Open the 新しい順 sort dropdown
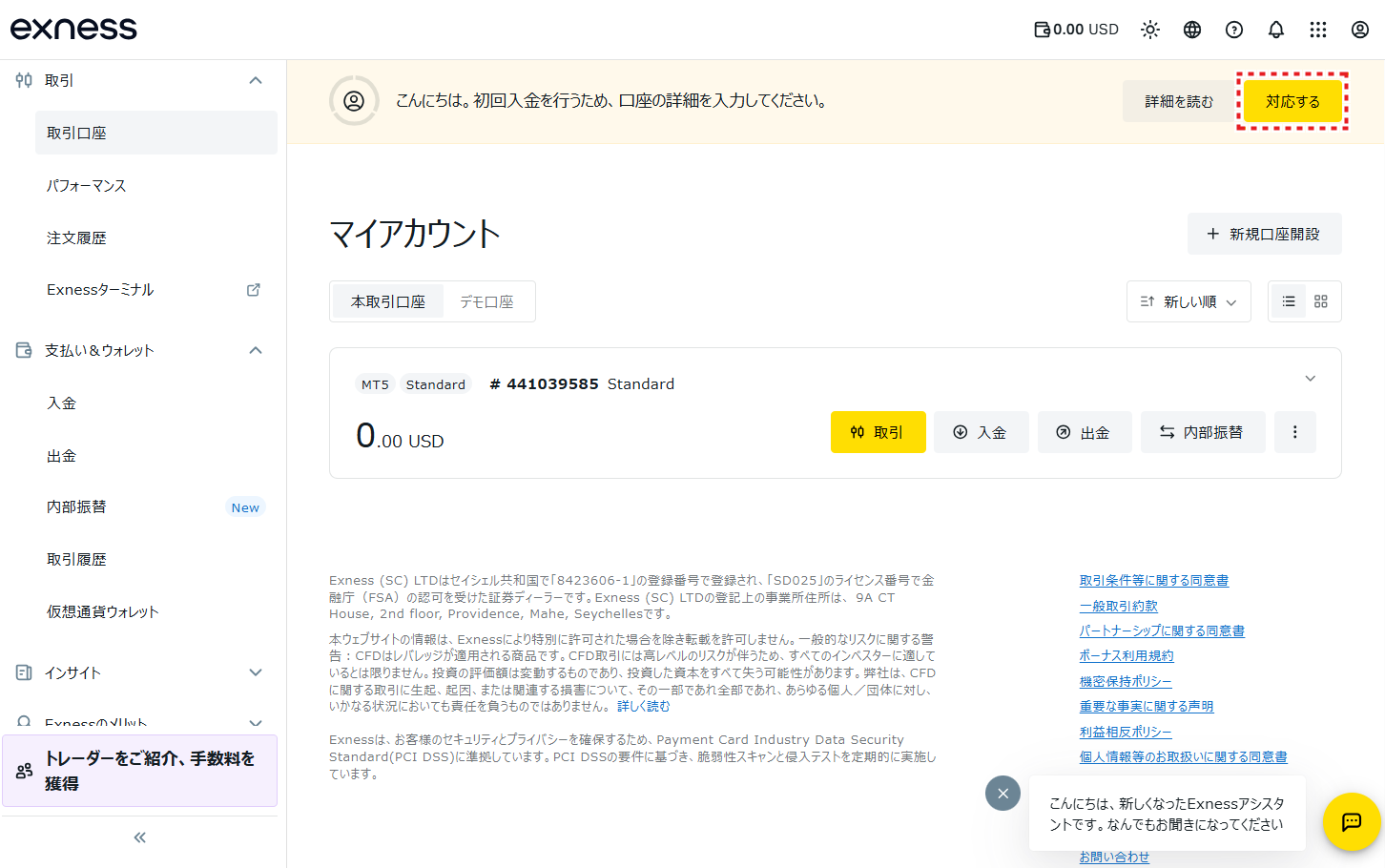 coord(1189,301)
